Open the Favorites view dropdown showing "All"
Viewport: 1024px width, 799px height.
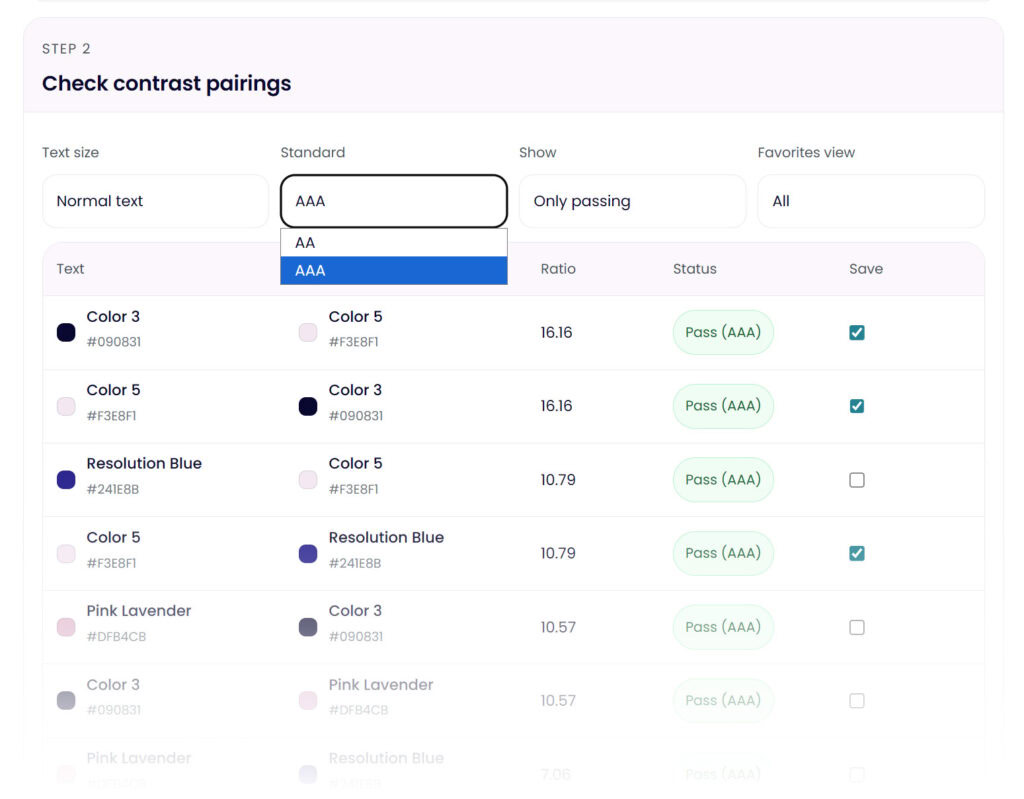click(x=870, y=201)
